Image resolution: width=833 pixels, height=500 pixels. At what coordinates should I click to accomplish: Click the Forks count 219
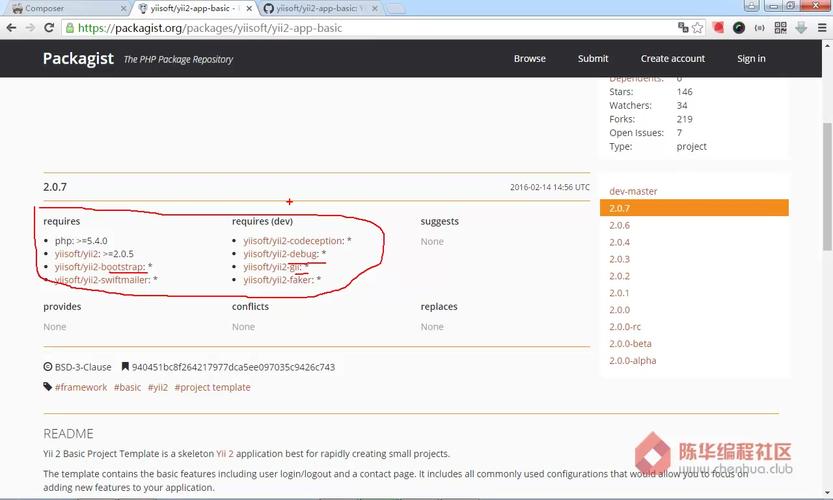(685, 119)
